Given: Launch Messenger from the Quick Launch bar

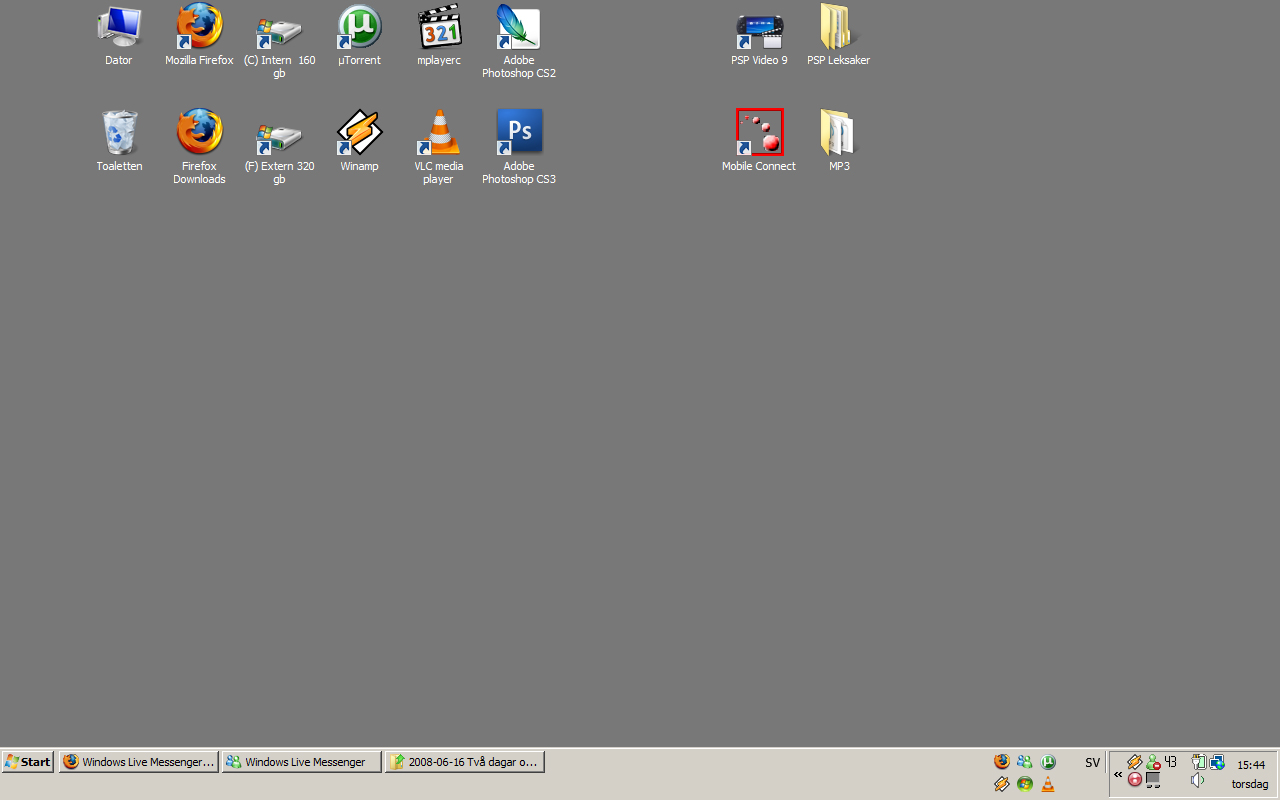Looking at the screenshot, I should 1025,762.
